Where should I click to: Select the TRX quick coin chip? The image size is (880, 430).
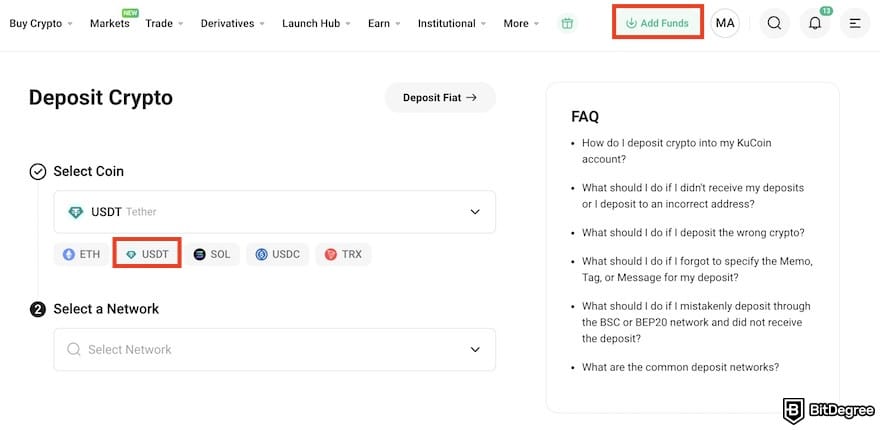click(x=343, y=254)
